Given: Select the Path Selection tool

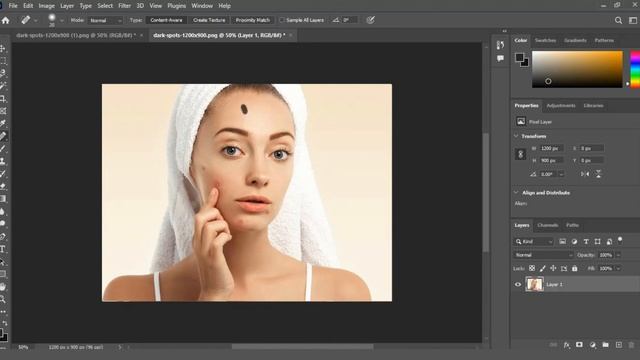Looking at the screenshot, I should point(3,262).
